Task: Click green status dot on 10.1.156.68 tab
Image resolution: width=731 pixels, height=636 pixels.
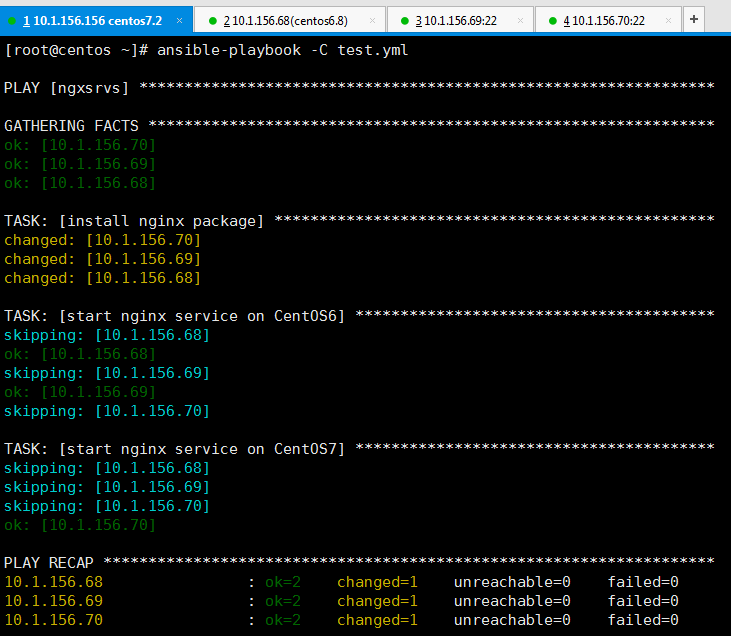Action: coord(213,21)
